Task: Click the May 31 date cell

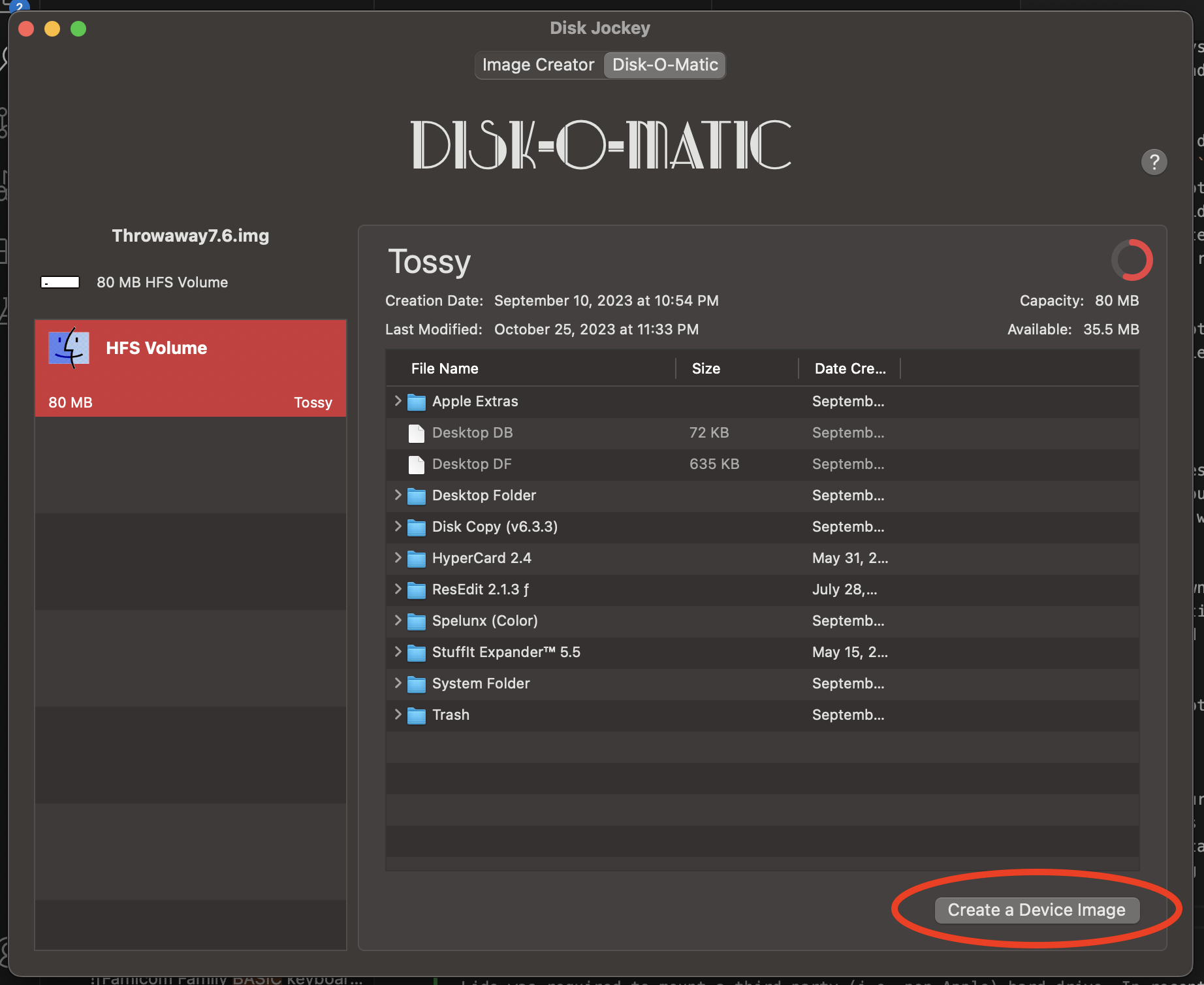Action: (850, 558)
